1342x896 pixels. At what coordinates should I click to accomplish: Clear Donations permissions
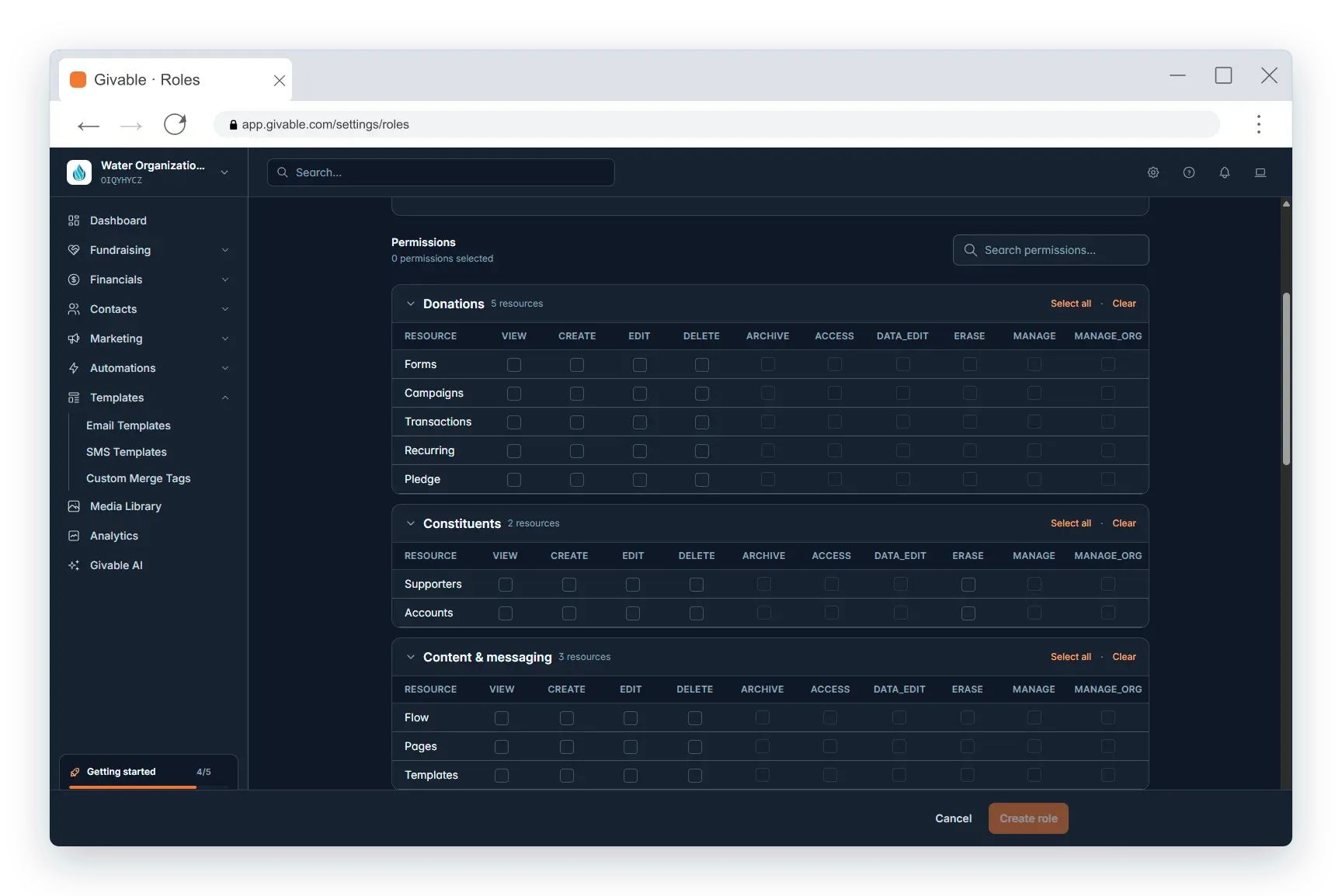[1124, 304]
